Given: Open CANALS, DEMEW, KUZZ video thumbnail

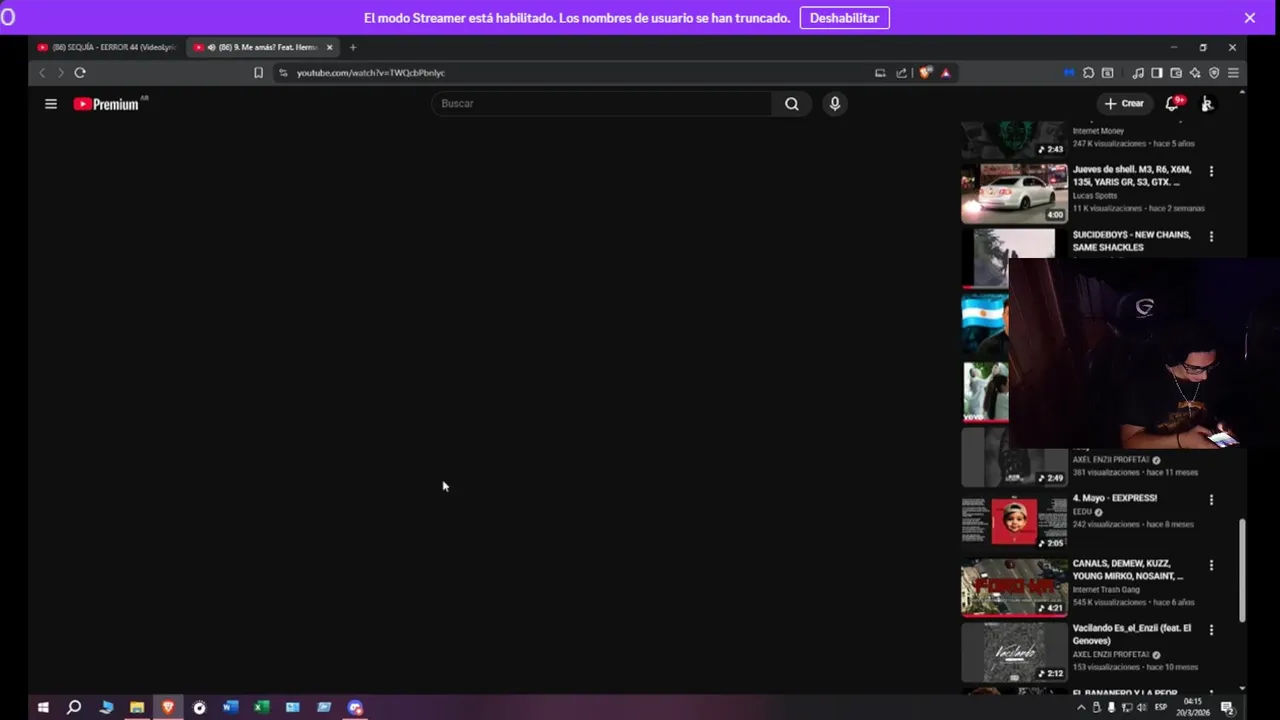Looking at the screenshot, I should point(1014,587).
